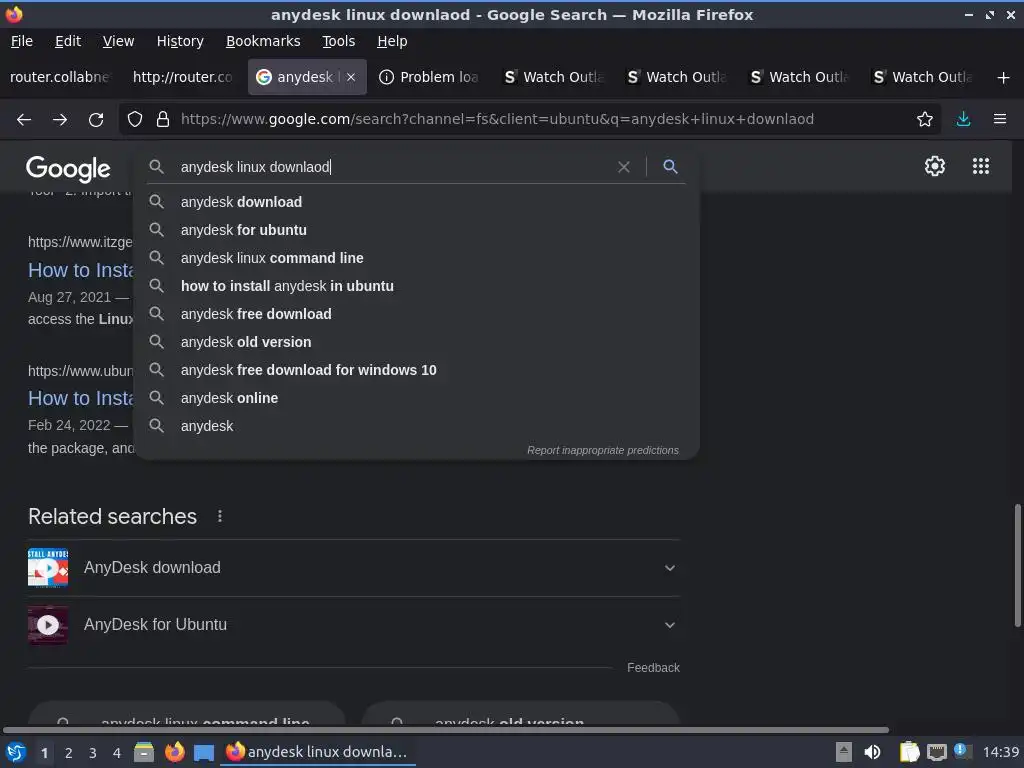Open the system start menu in taskbar

pyautogui.click(x=16, y=752)
